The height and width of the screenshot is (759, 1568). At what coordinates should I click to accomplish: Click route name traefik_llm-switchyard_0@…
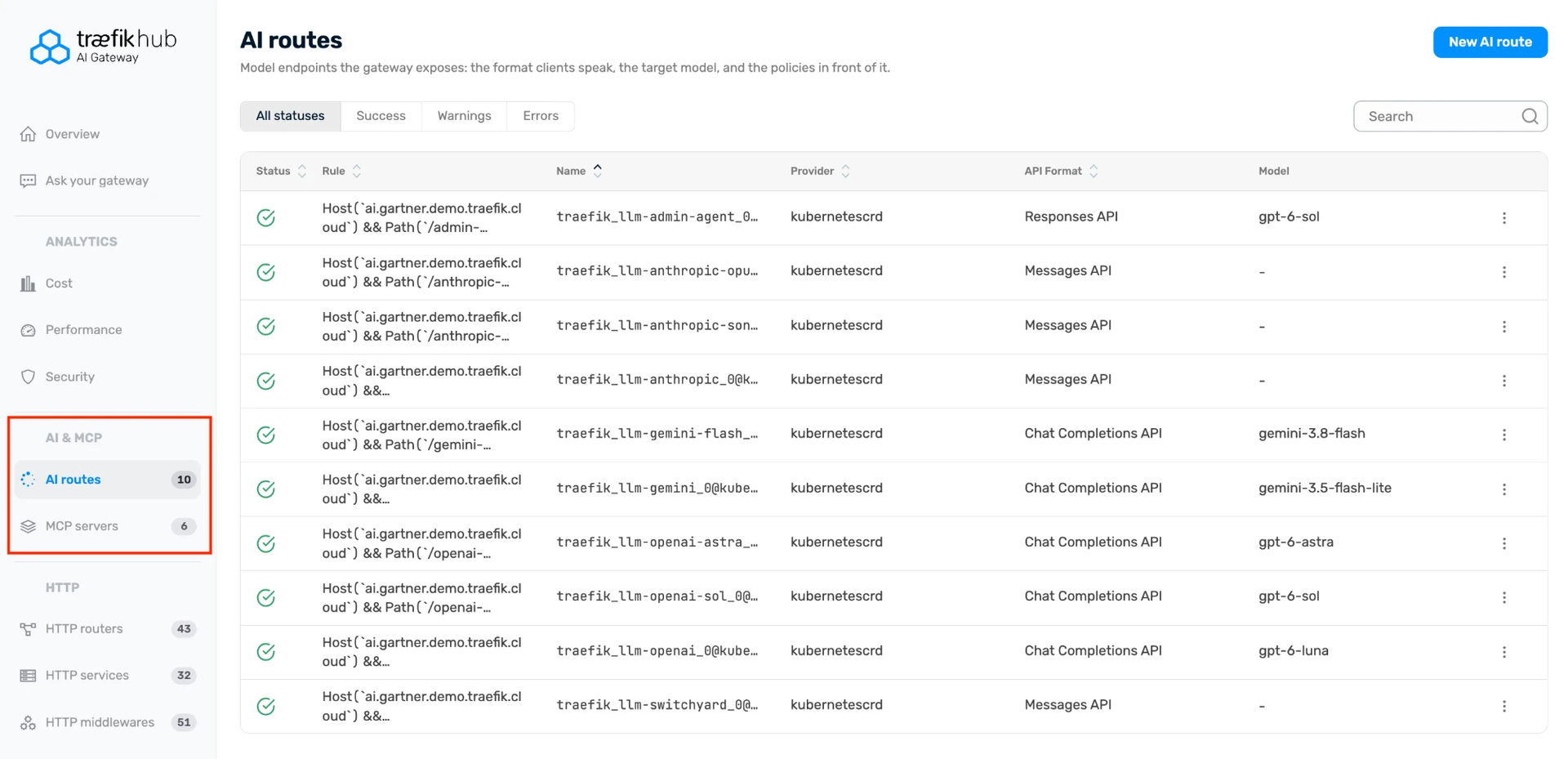point(657,704)
